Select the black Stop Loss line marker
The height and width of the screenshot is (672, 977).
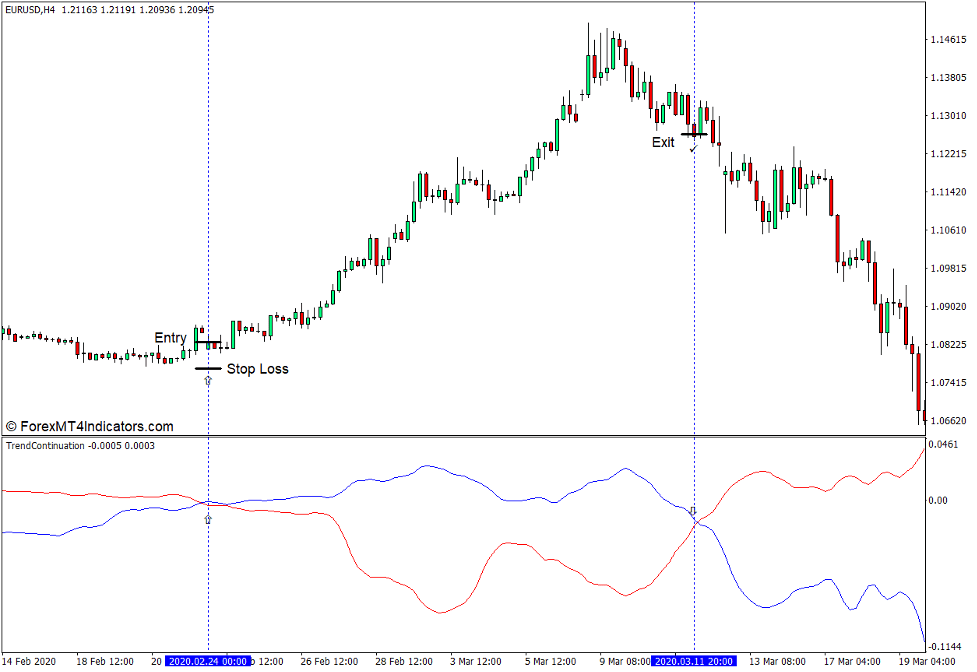pos(208,369)
